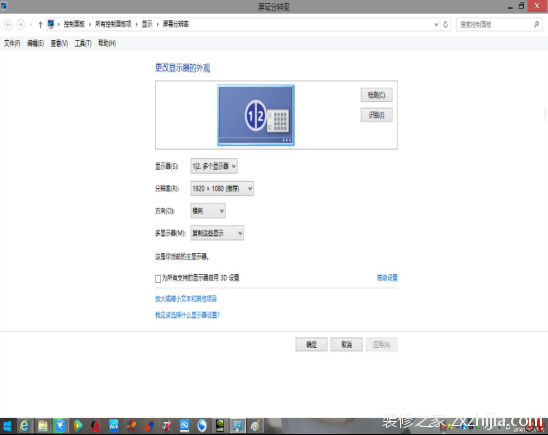Open the 放大或缩小文本和其他项目 link

[186, 299]
